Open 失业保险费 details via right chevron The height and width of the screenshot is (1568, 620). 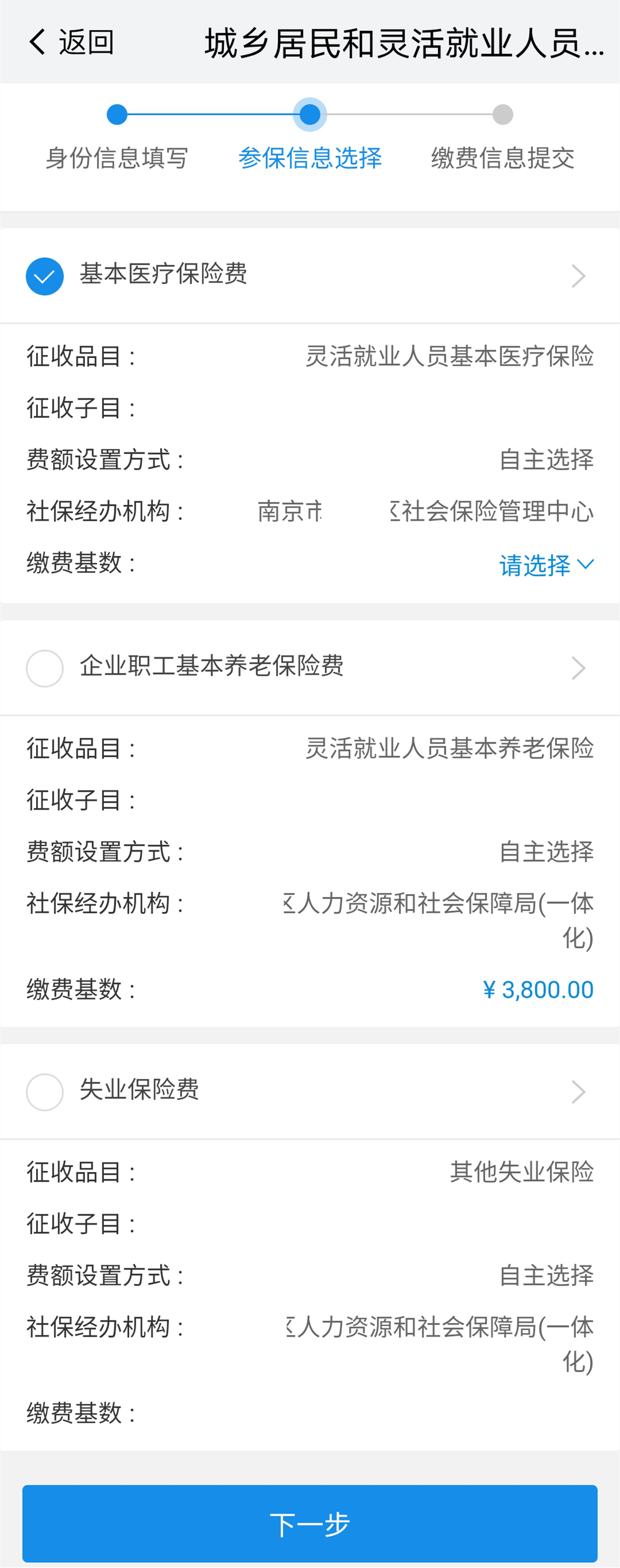click(x=578, y=1092)
